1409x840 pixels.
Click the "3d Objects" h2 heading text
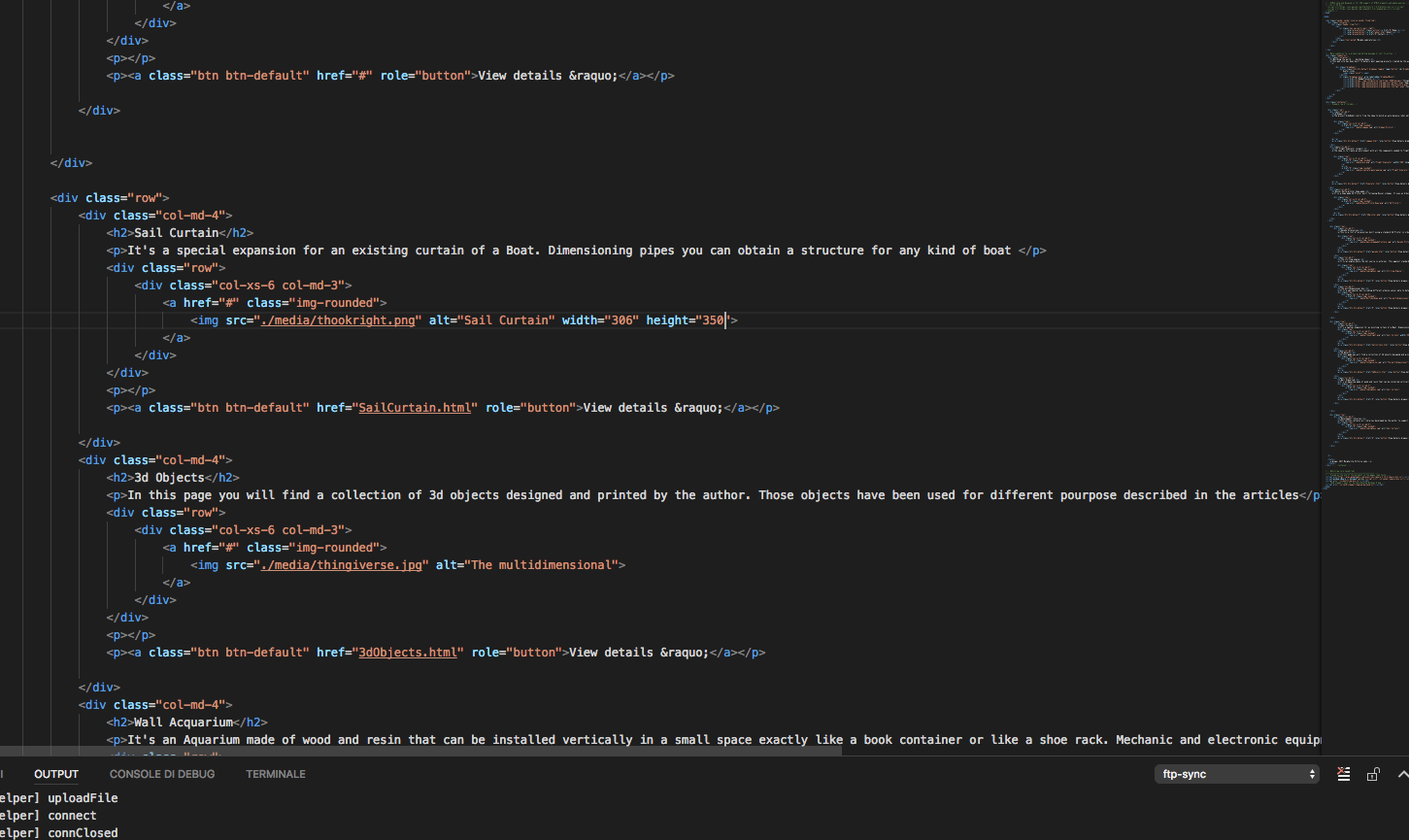tap(169, 478)
